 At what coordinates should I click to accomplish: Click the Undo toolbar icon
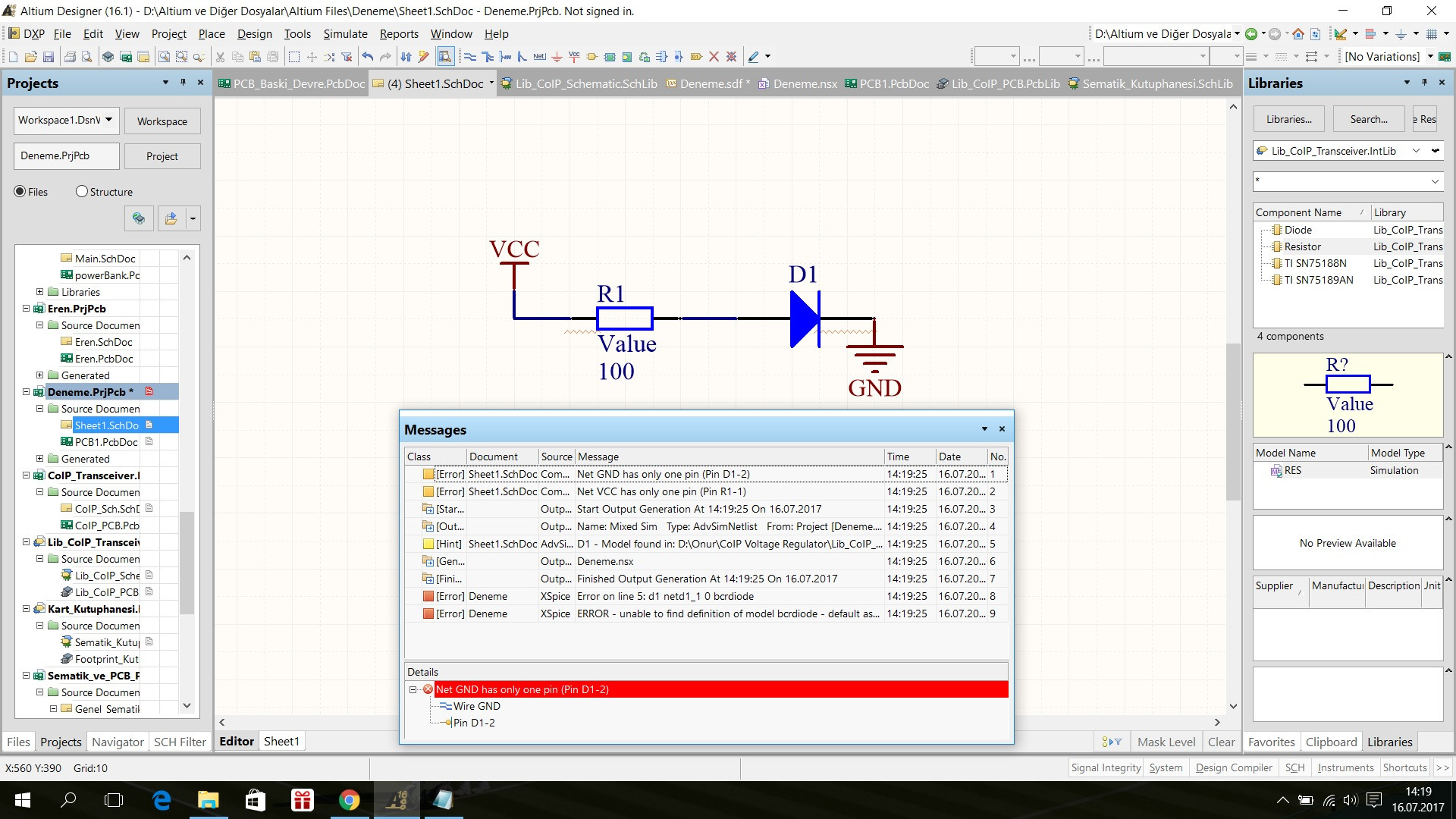(367, 56)
